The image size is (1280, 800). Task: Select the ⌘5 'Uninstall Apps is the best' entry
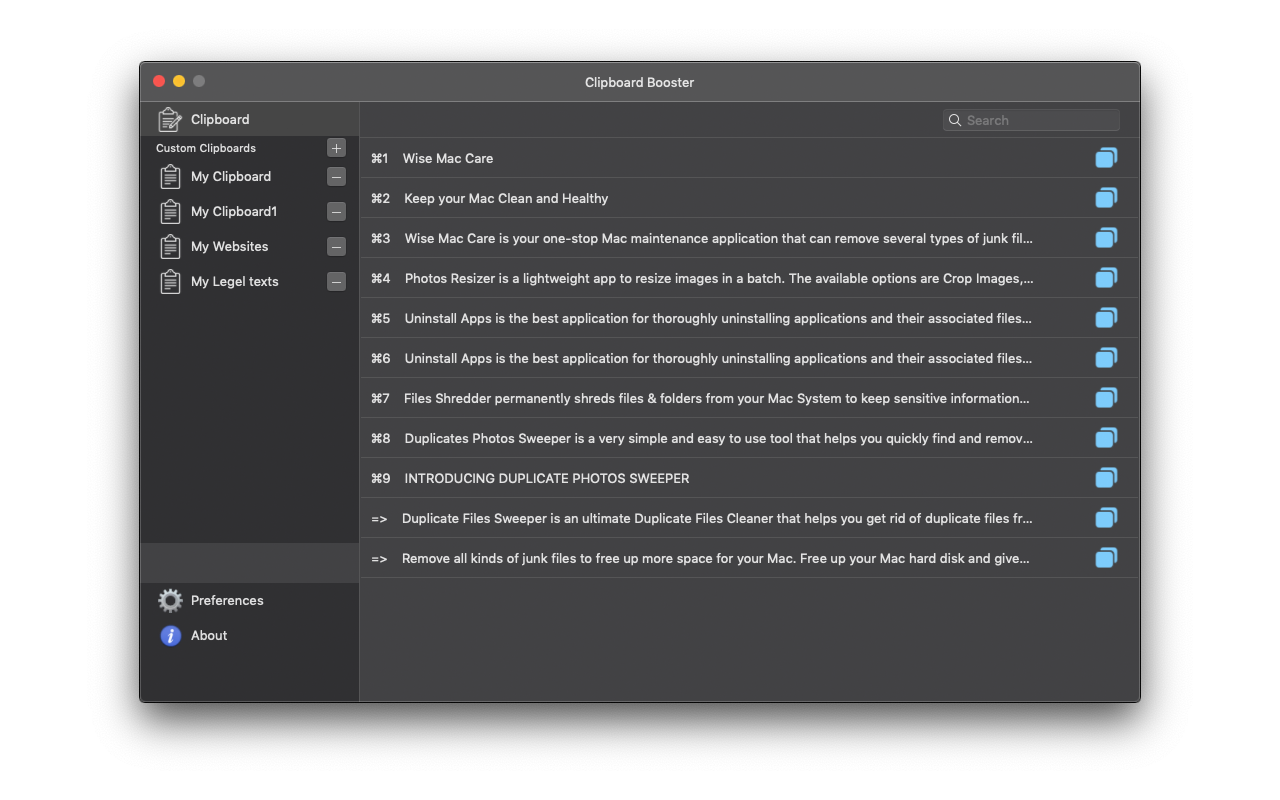coord(718,318)
